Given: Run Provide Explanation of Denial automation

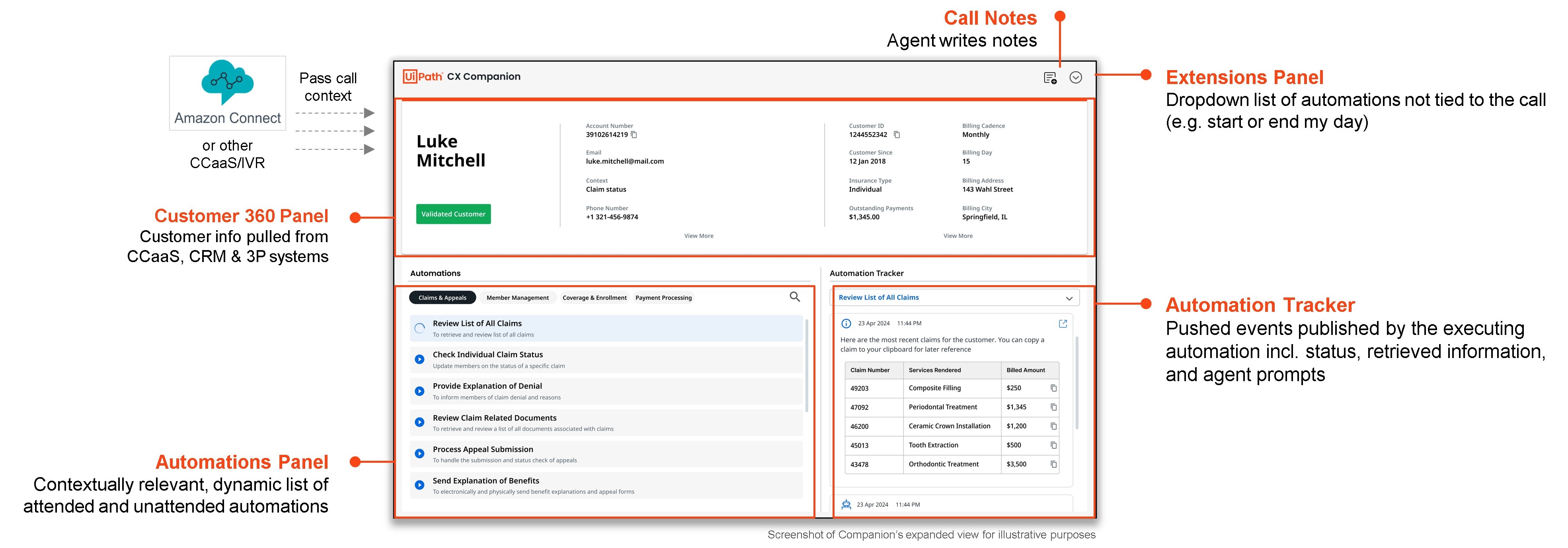Looking at the screenshot, I should [419, 391].
